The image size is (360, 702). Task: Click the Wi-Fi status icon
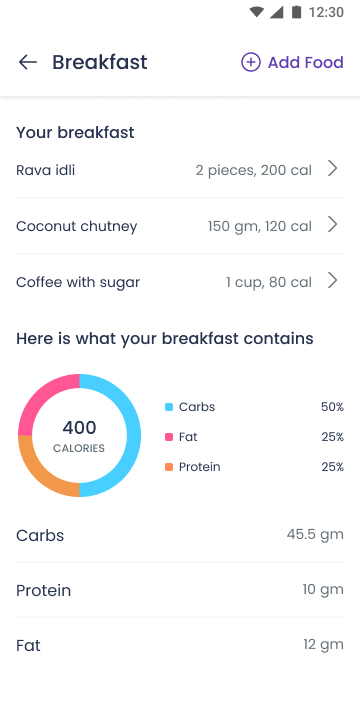(257, 12)
